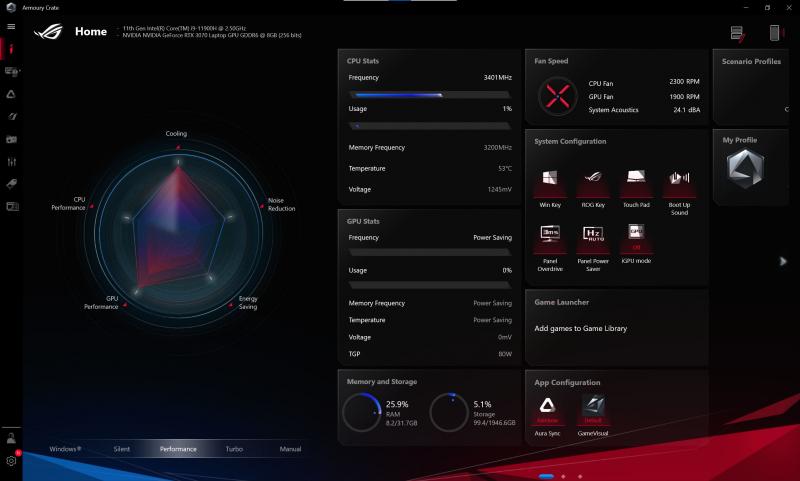Click the GPU Frequency progress bar
The image size is (800, 481).
[430, 252]
